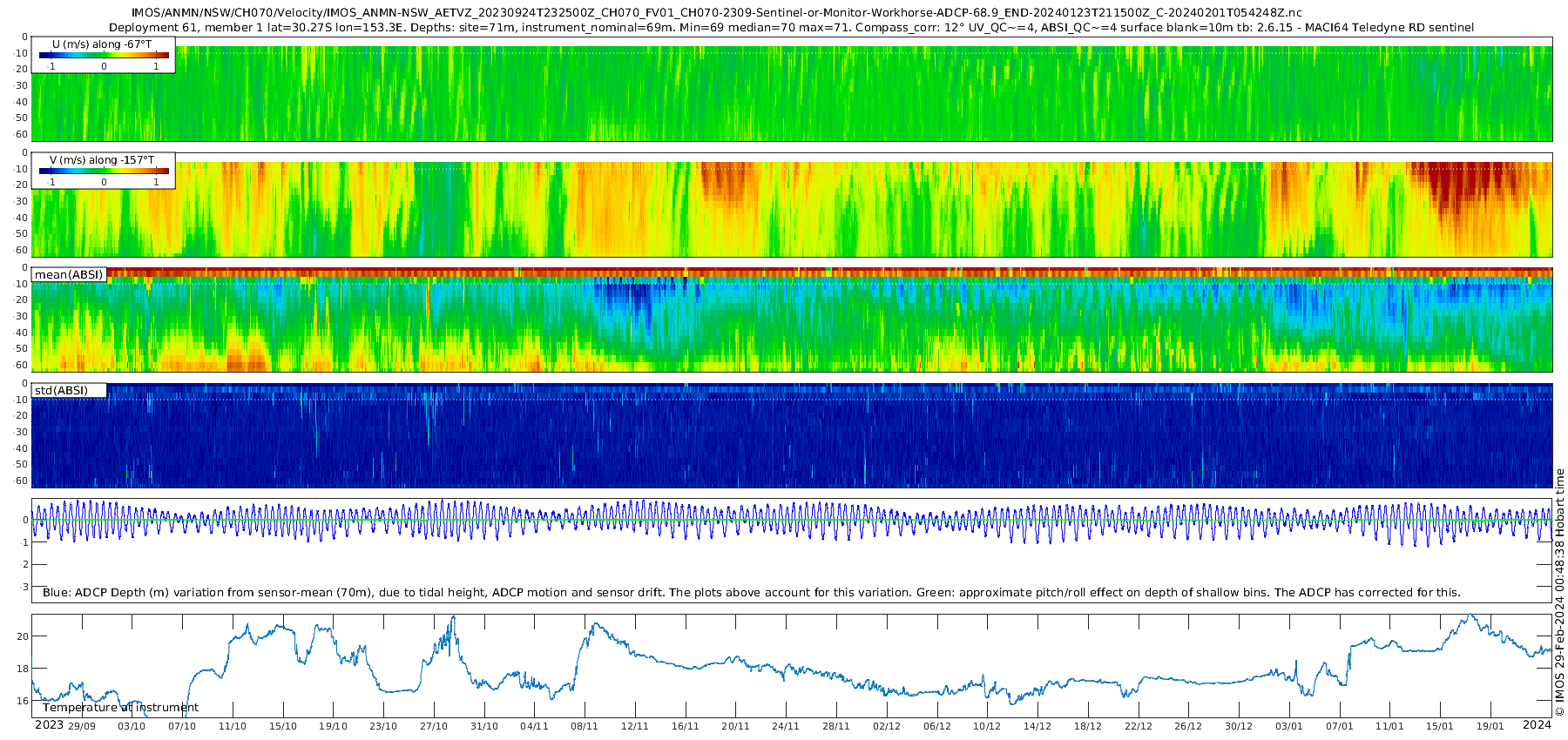
Task: Click the Deployment 61 metadata subtitle line
Action: tap(792, 28)
